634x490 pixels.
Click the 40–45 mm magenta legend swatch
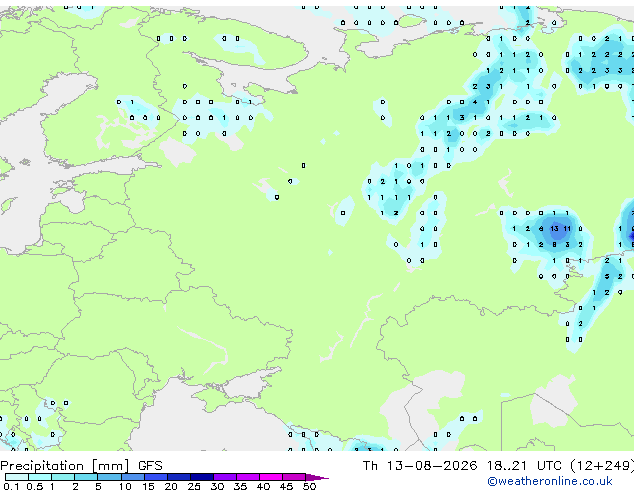click(x=271, y=477)
